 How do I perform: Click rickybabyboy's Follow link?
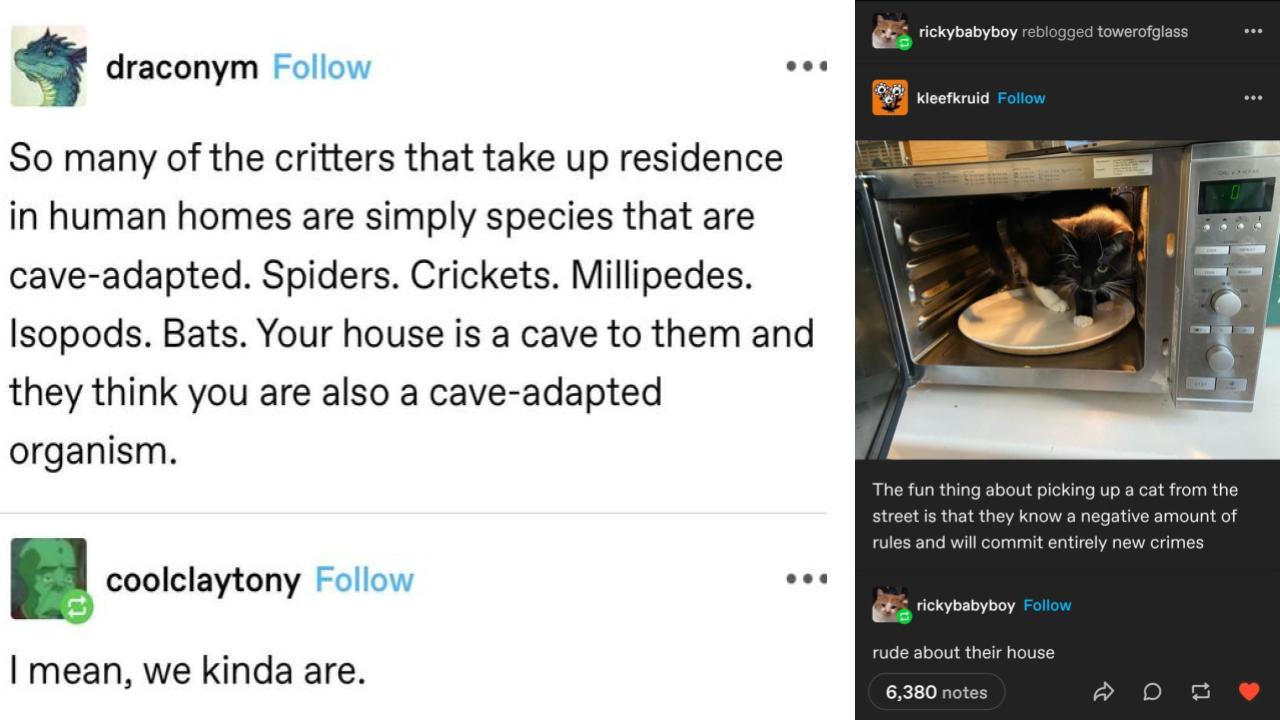pos(1047,605)
